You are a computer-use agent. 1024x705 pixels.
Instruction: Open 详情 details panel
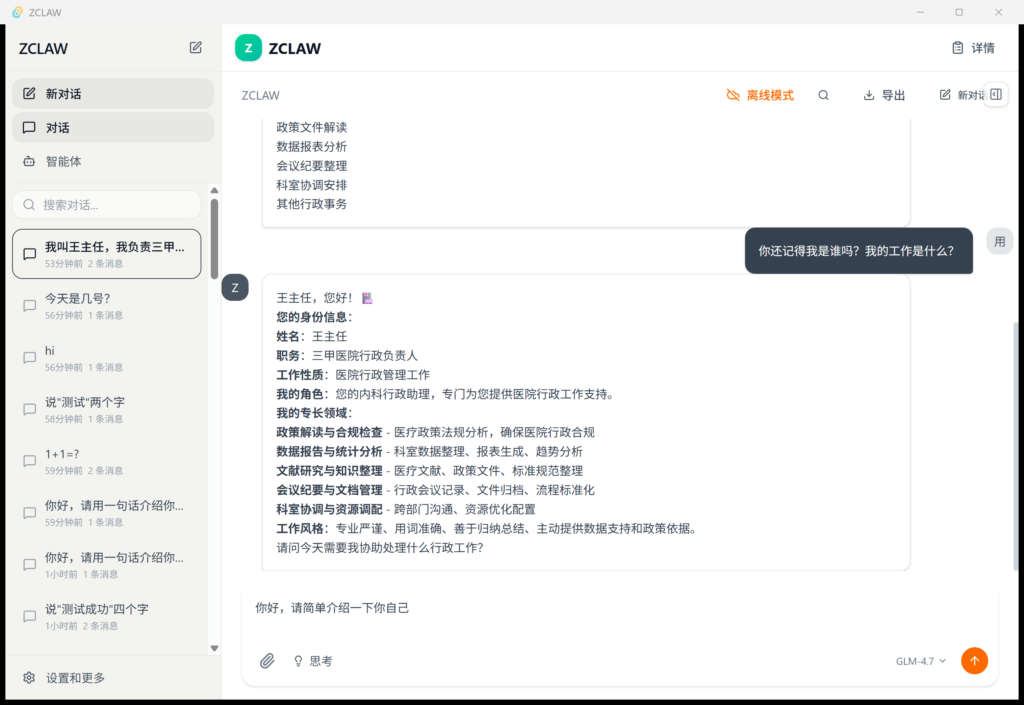973,48
